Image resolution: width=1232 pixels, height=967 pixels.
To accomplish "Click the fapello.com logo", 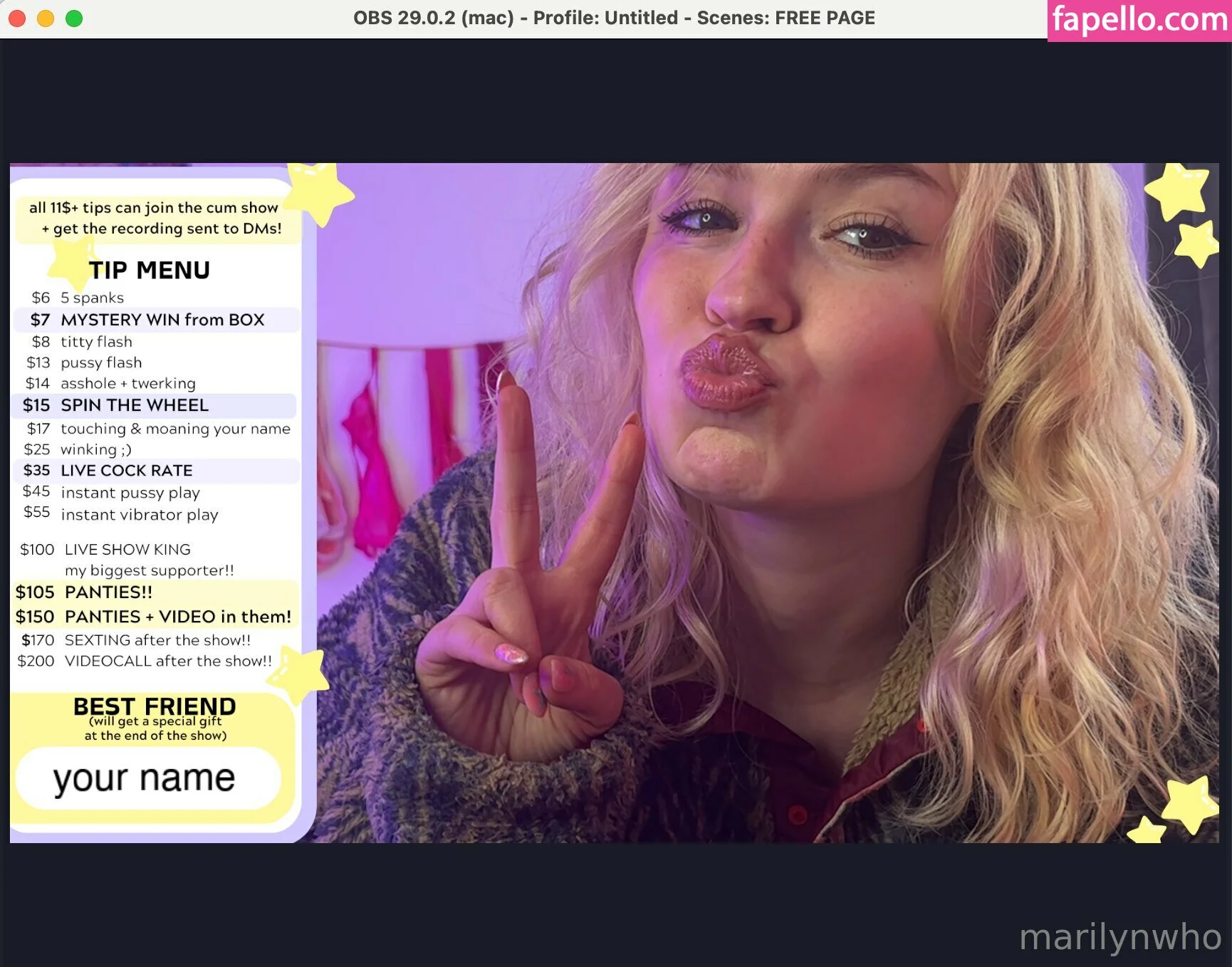I will 1139,19.
